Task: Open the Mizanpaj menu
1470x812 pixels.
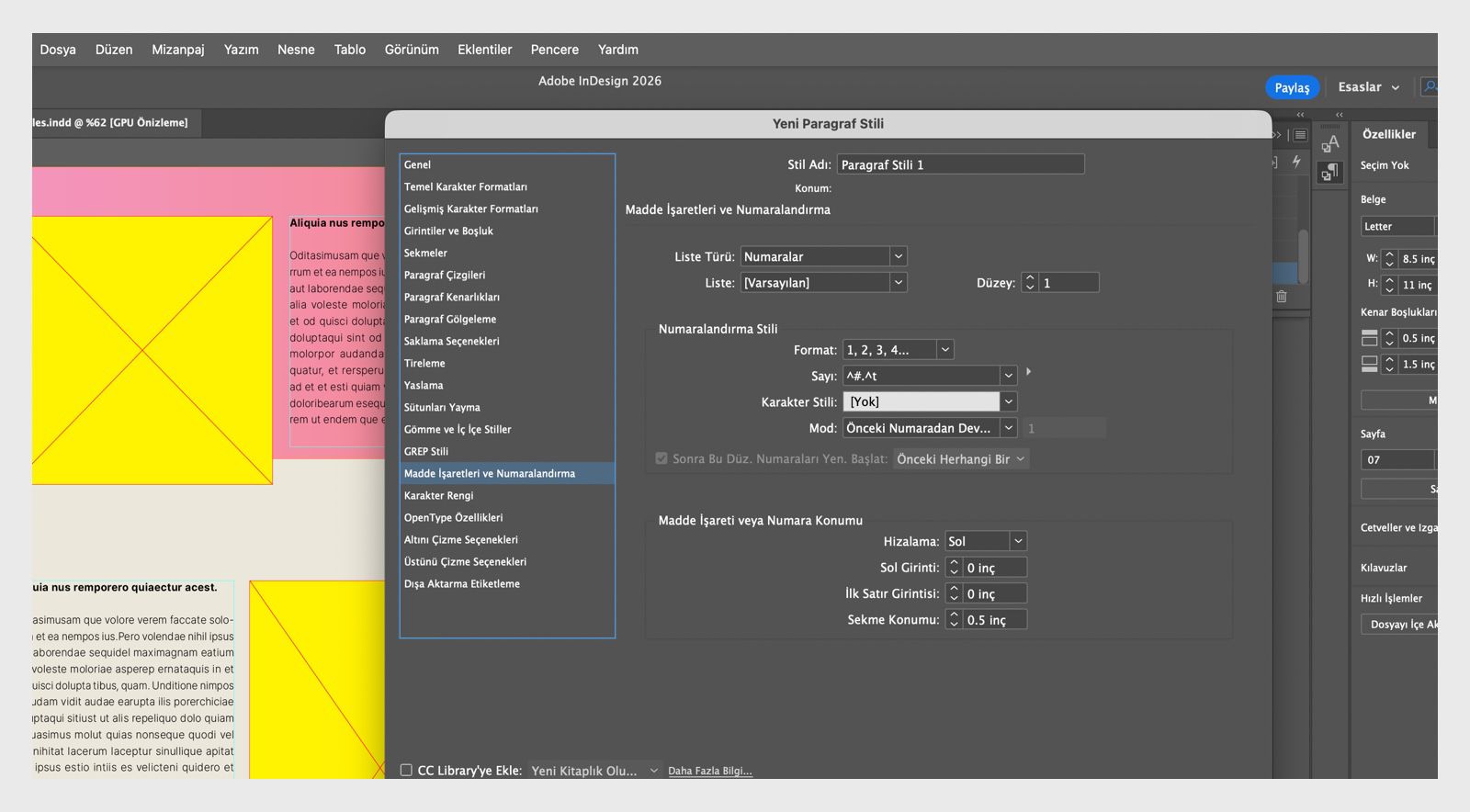Action: click(178, 50)
